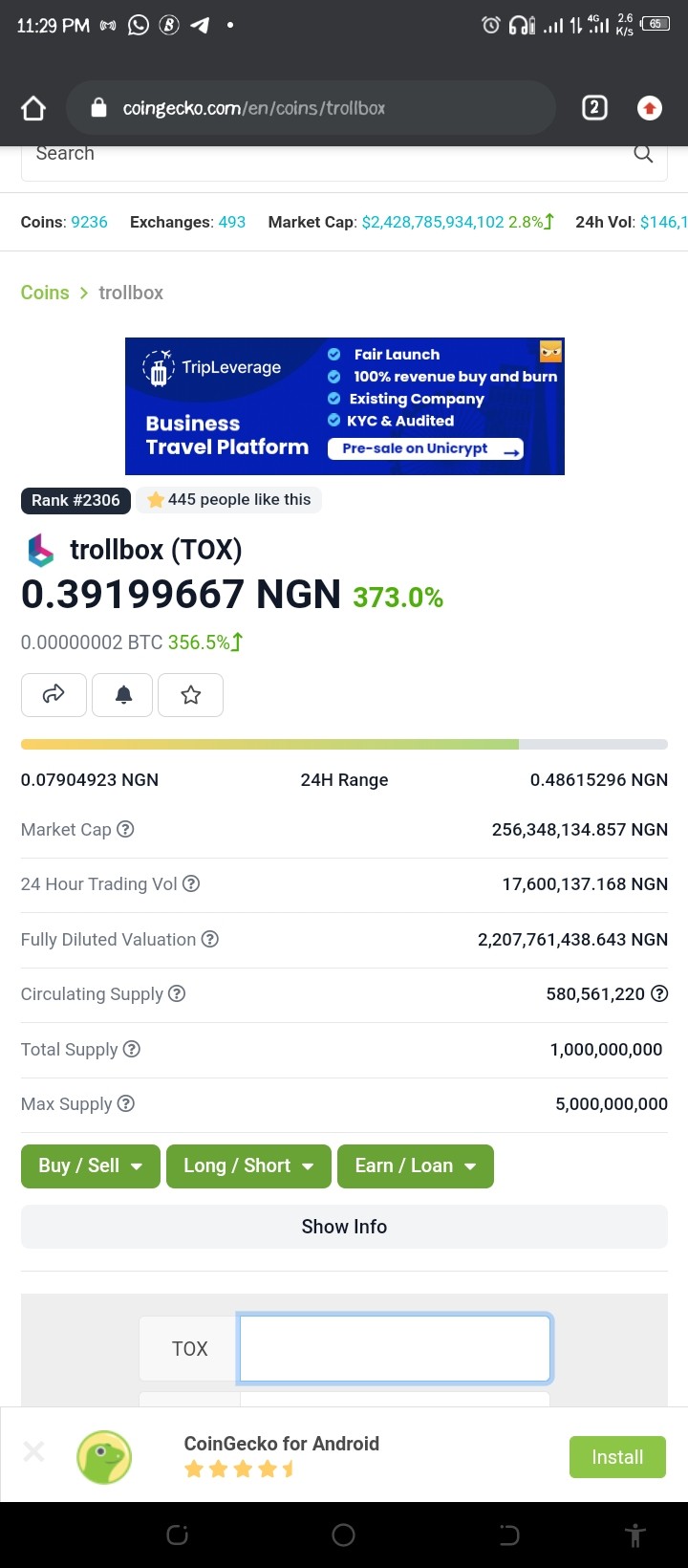Expand the Long / Short dropdown

pos(248,1166)
